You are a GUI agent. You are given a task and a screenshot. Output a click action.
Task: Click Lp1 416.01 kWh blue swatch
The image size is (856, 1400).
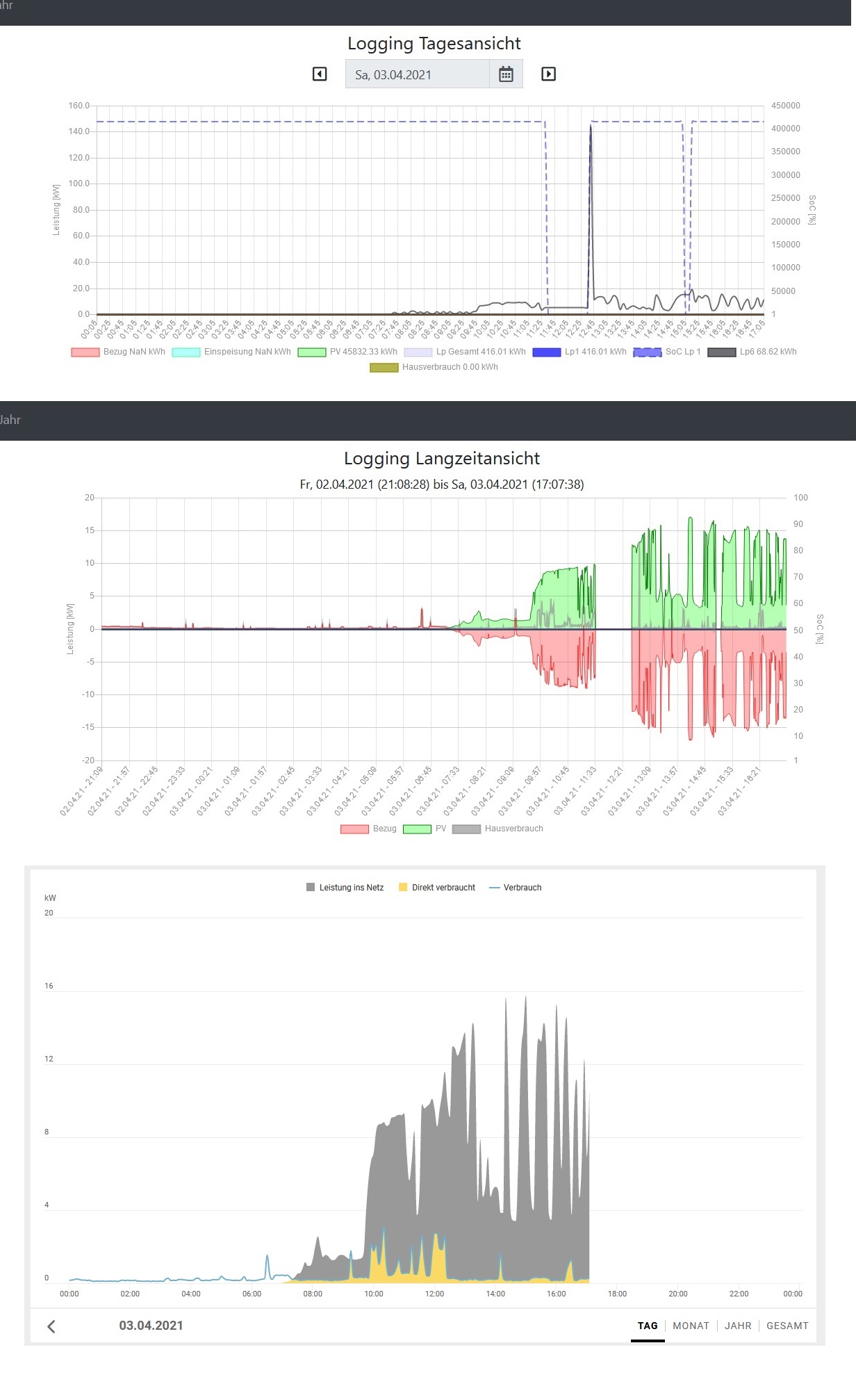click(x=547, y=352)
